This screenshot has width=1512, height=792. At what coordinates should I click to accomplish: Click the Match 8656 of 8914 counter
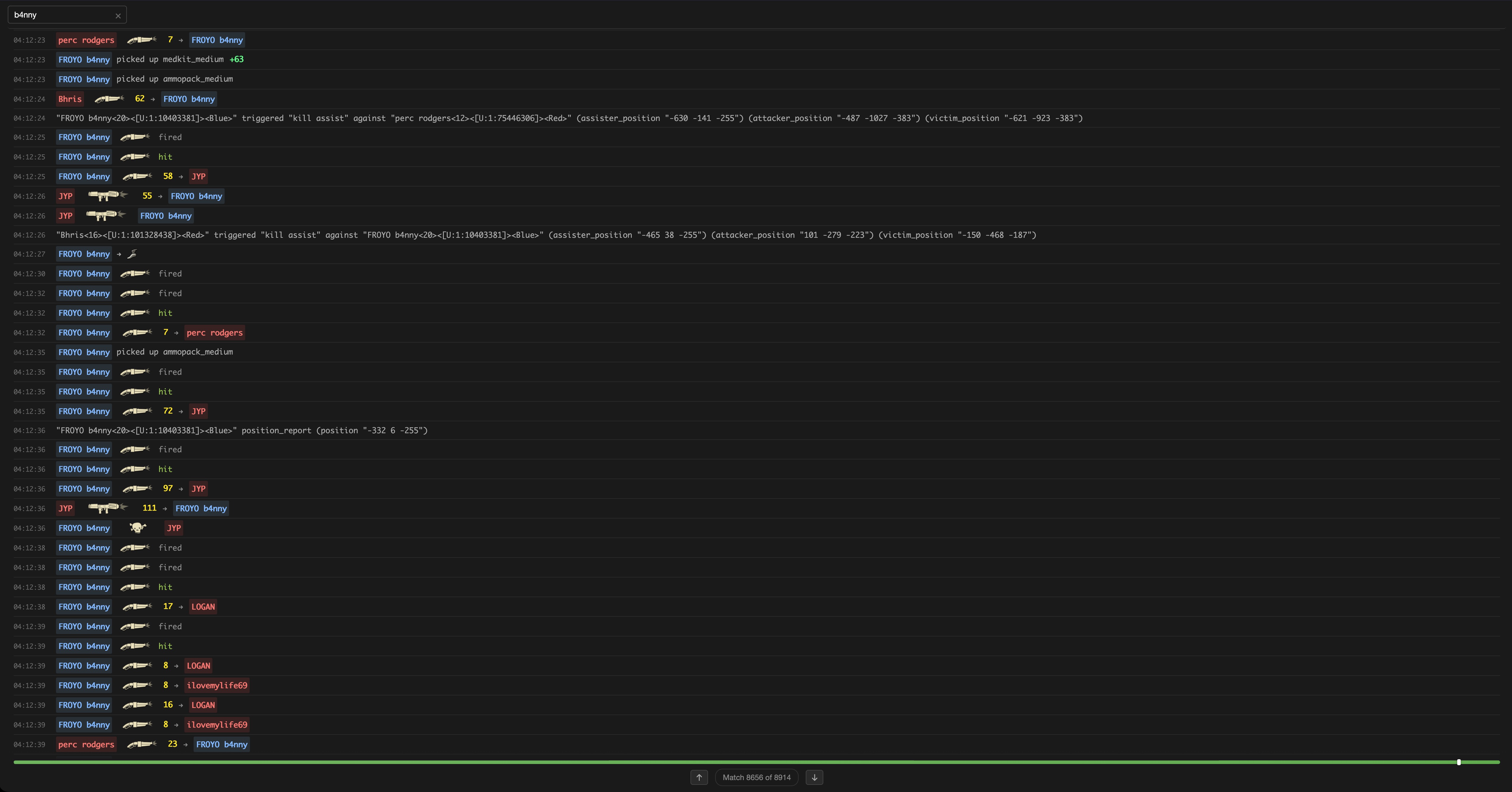pos(756,777)
